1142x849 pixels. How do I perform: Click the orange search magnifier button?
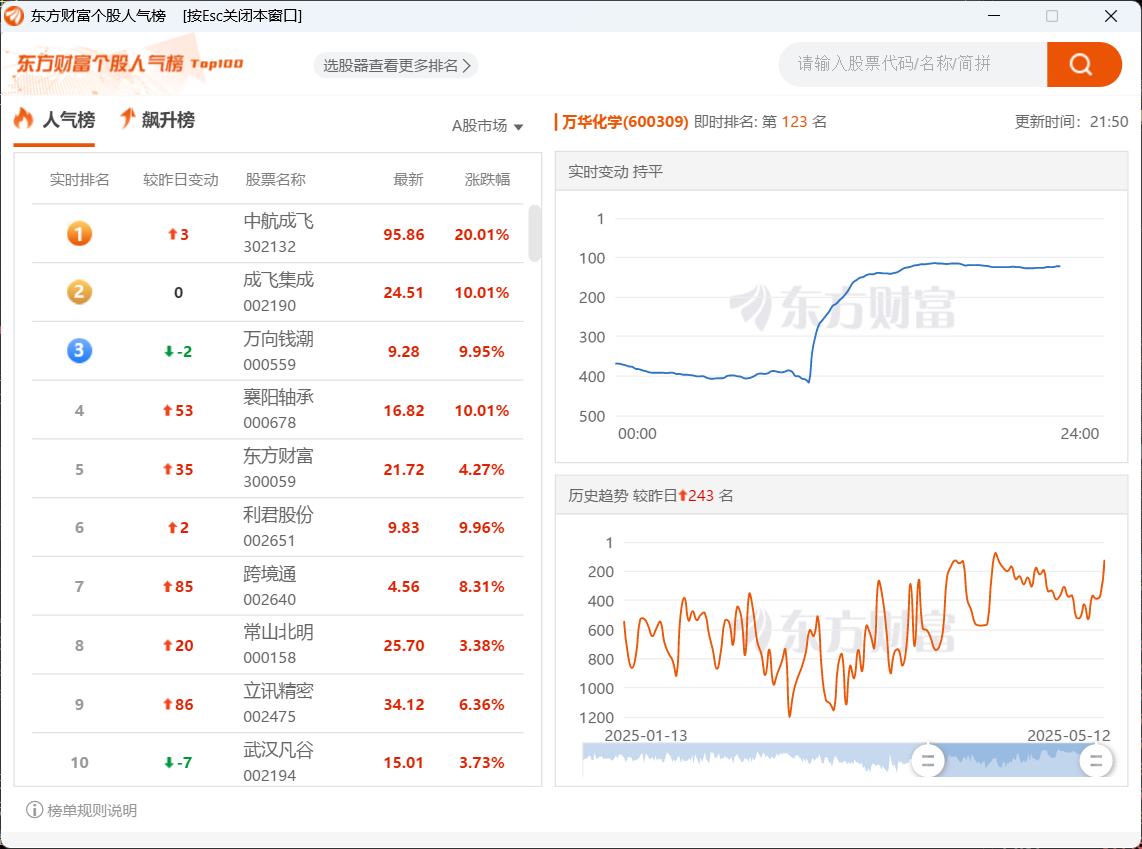1083,64
